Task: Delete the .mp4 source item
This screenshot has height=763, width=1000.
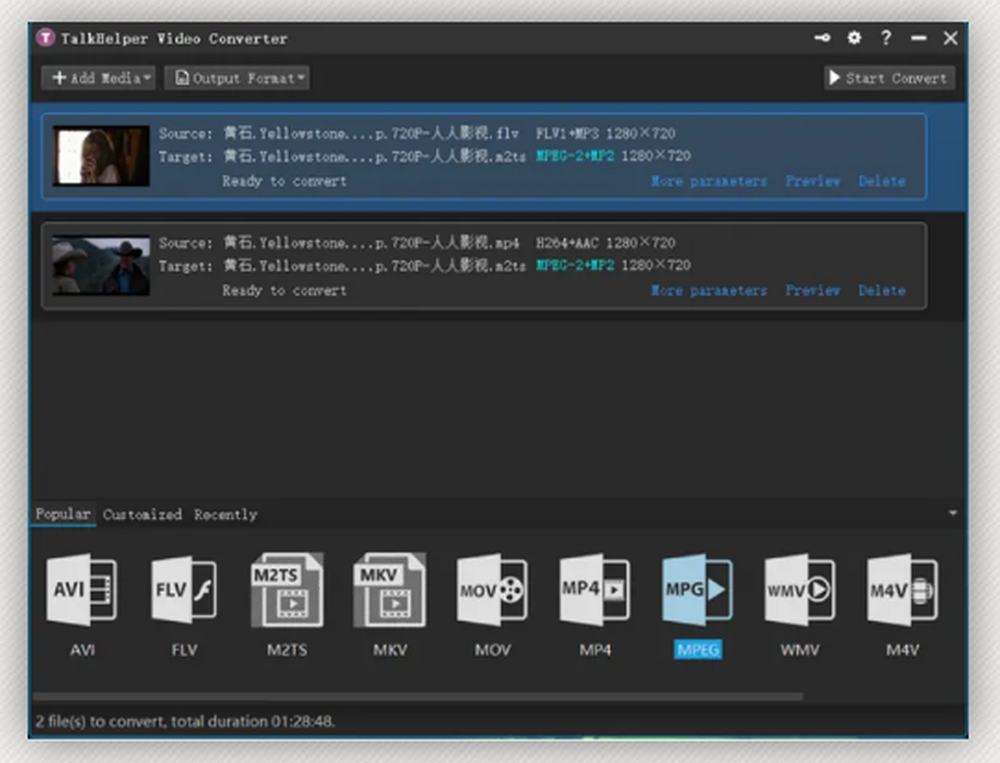Action: click(x=881, y=290)
